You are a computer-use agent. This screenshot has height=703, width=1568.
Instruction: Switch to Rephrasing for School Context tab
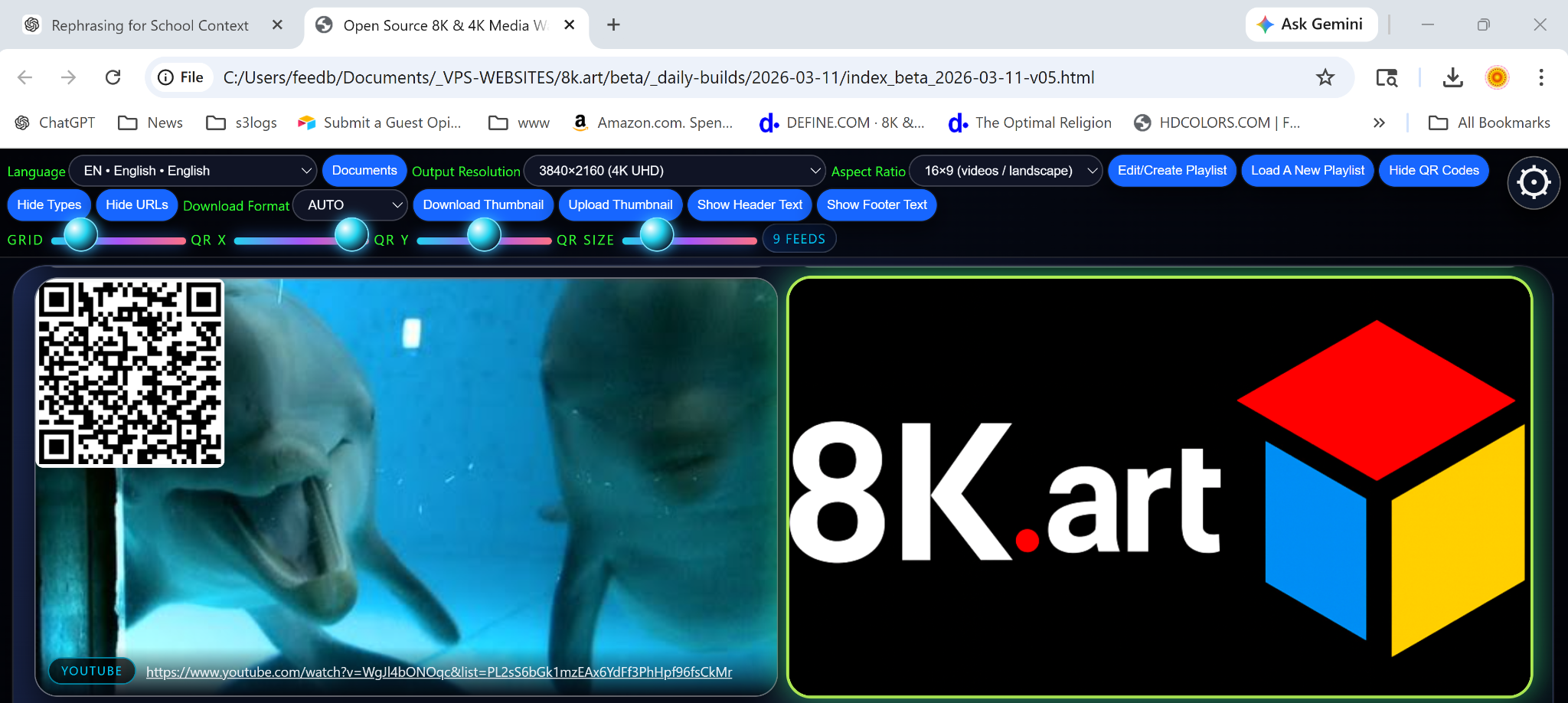coord(151,25)
